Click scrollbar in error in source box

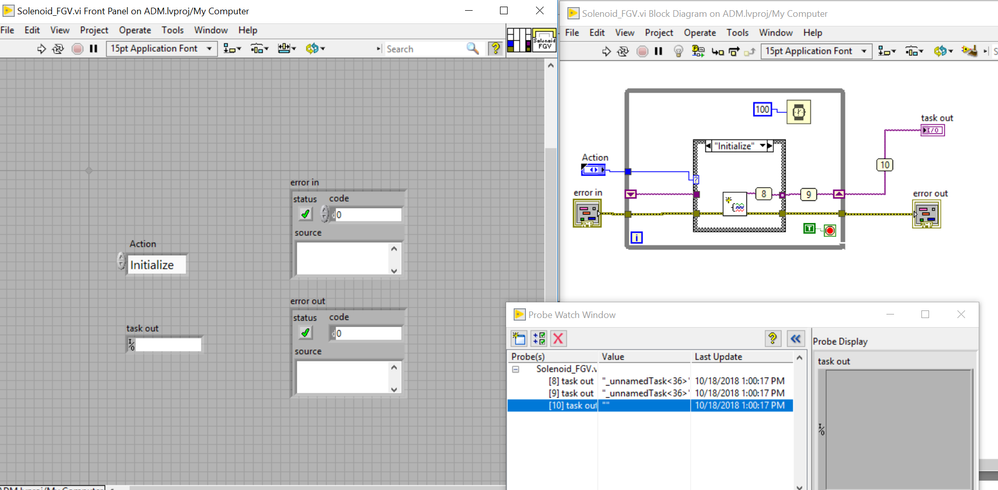(x=395, y=259)
